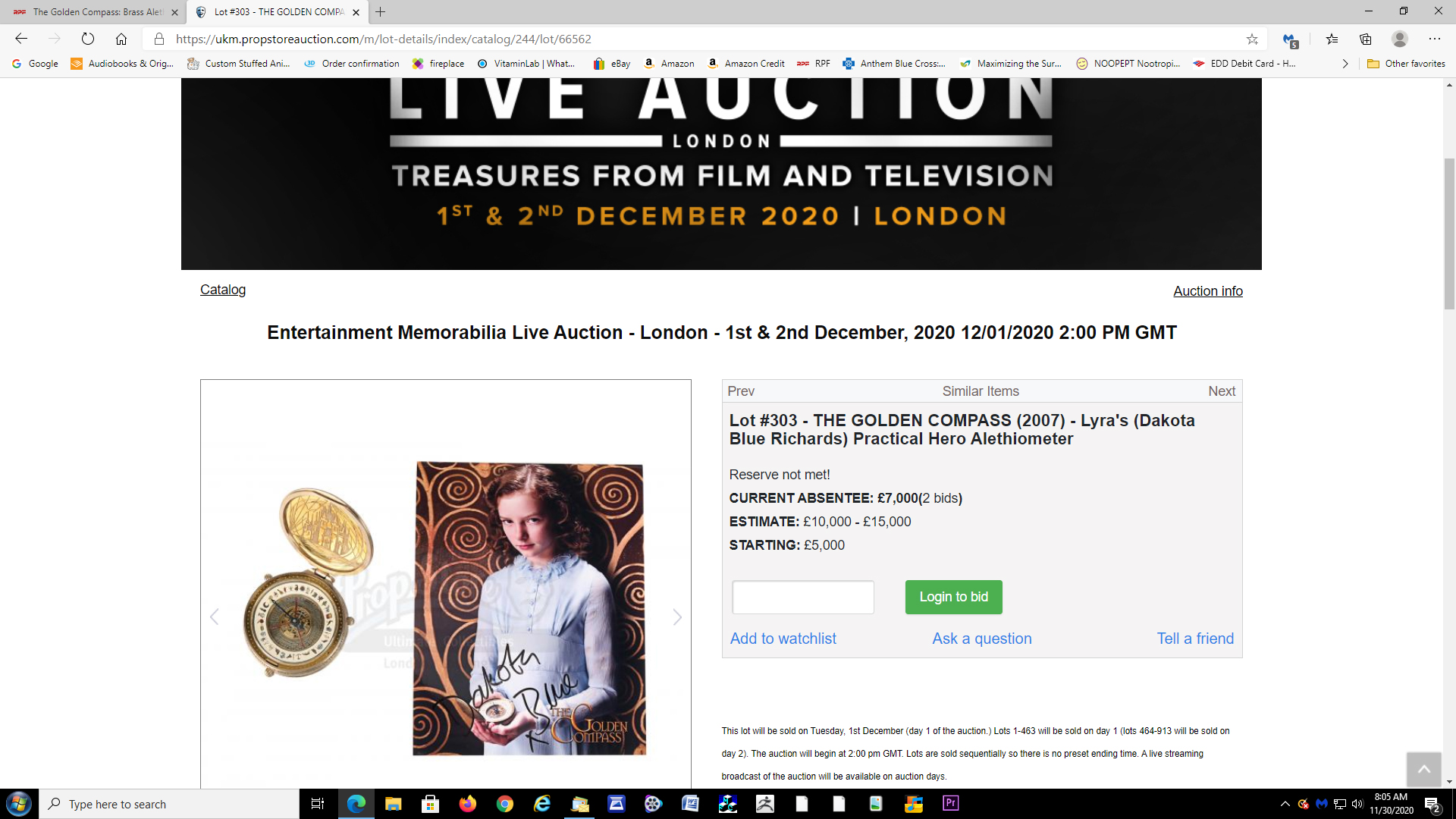
Task: Click the Add to watchlist link
Action: coord(783,639)
